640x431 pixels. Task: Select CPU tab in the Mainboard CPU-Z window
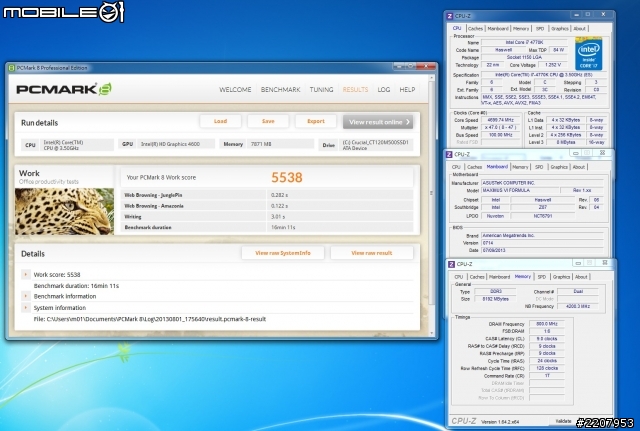point(456,167)
